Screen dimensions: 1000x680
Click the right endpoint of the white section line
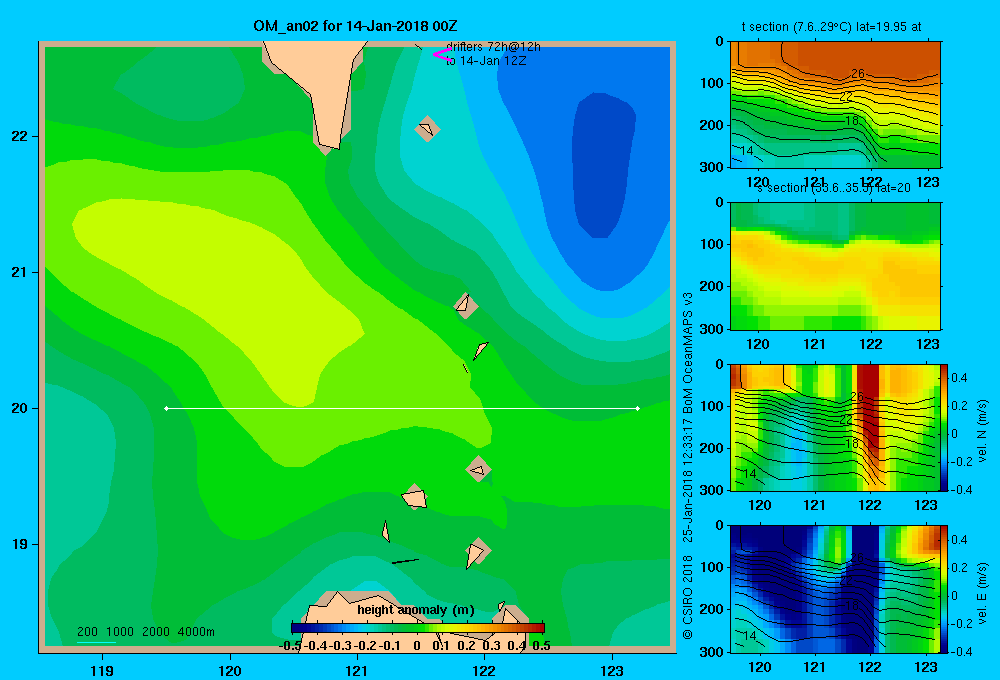[638, 408]
